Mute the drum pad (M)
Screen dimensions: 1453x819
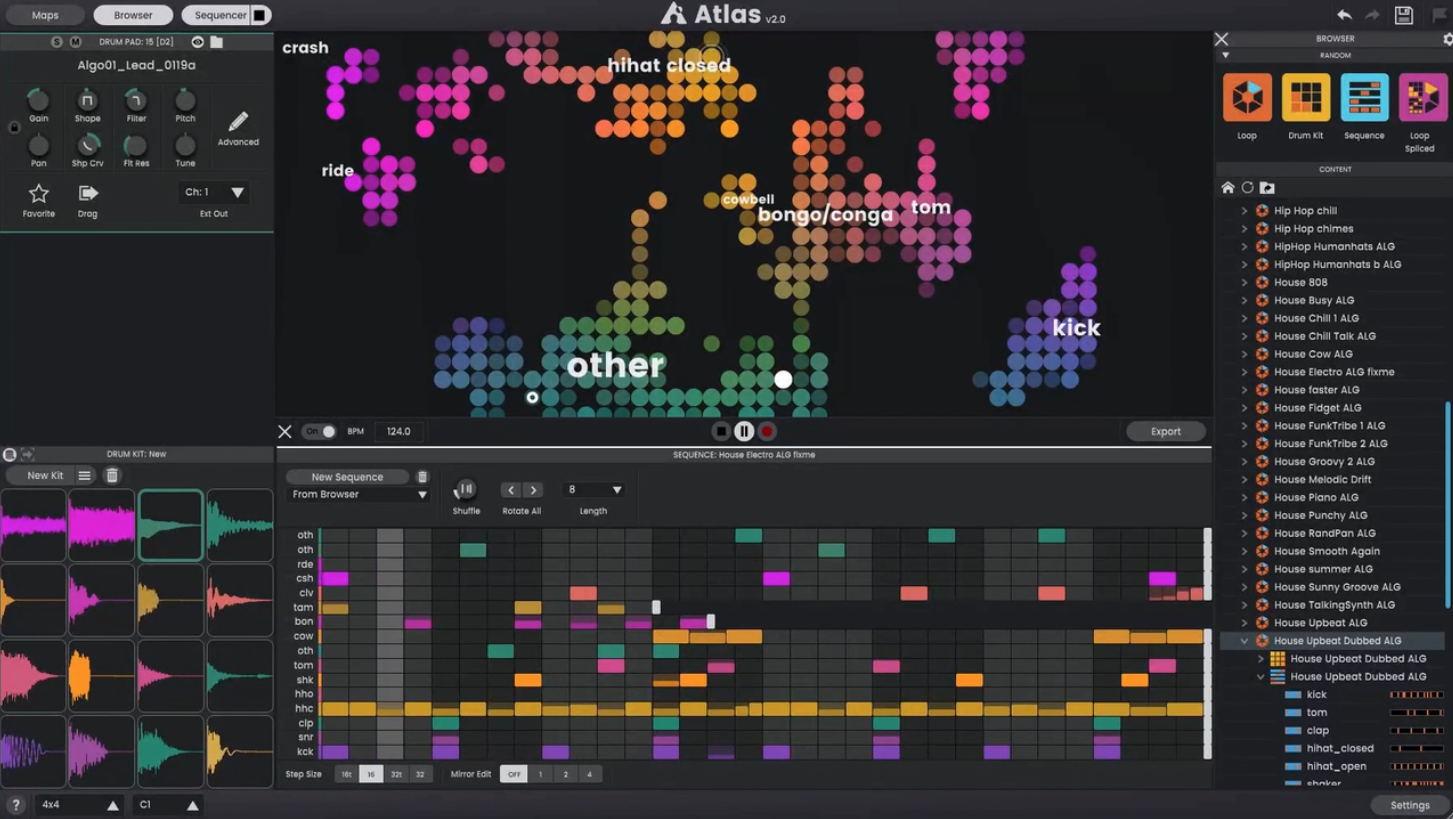pyautogui.click(x=75, y=42)
